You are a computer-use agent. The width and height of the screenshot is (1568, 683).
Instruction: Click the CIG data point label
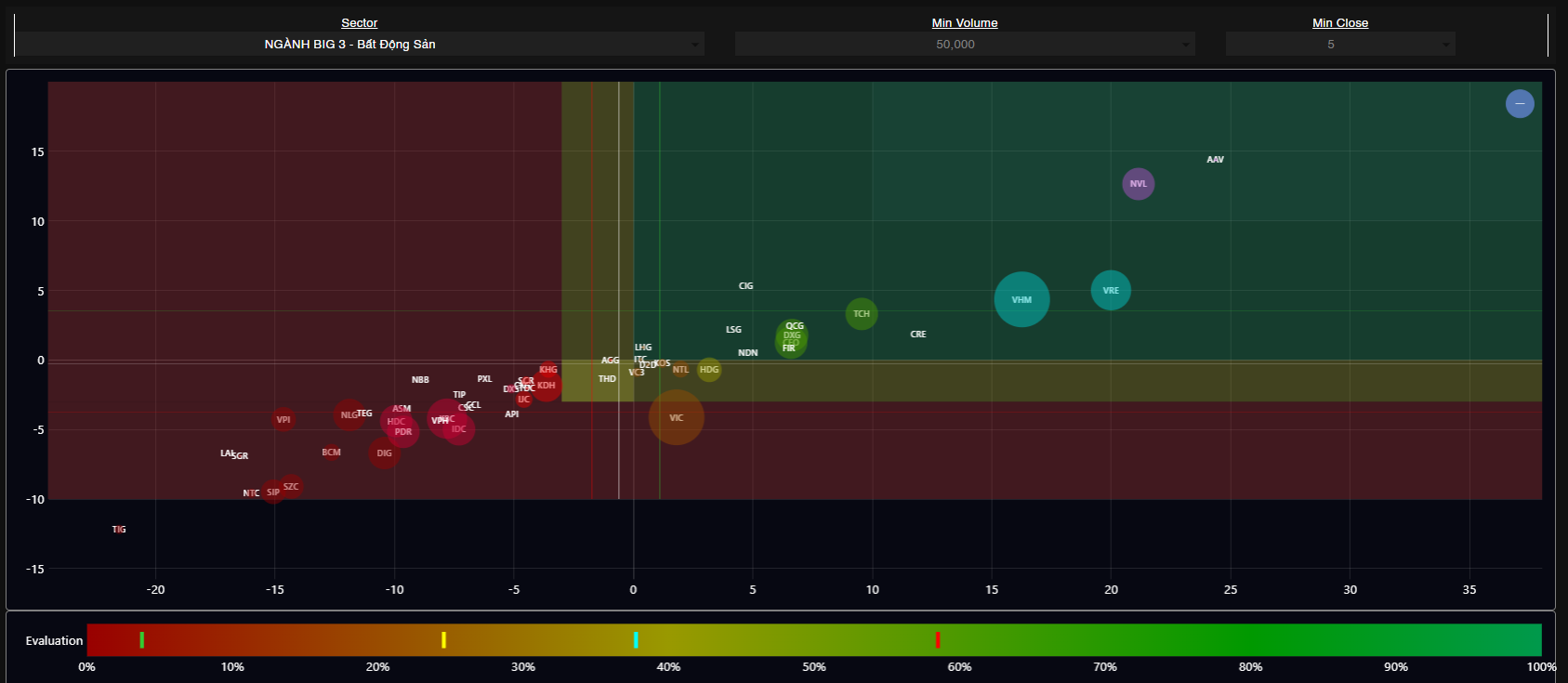tap(745, 286)
